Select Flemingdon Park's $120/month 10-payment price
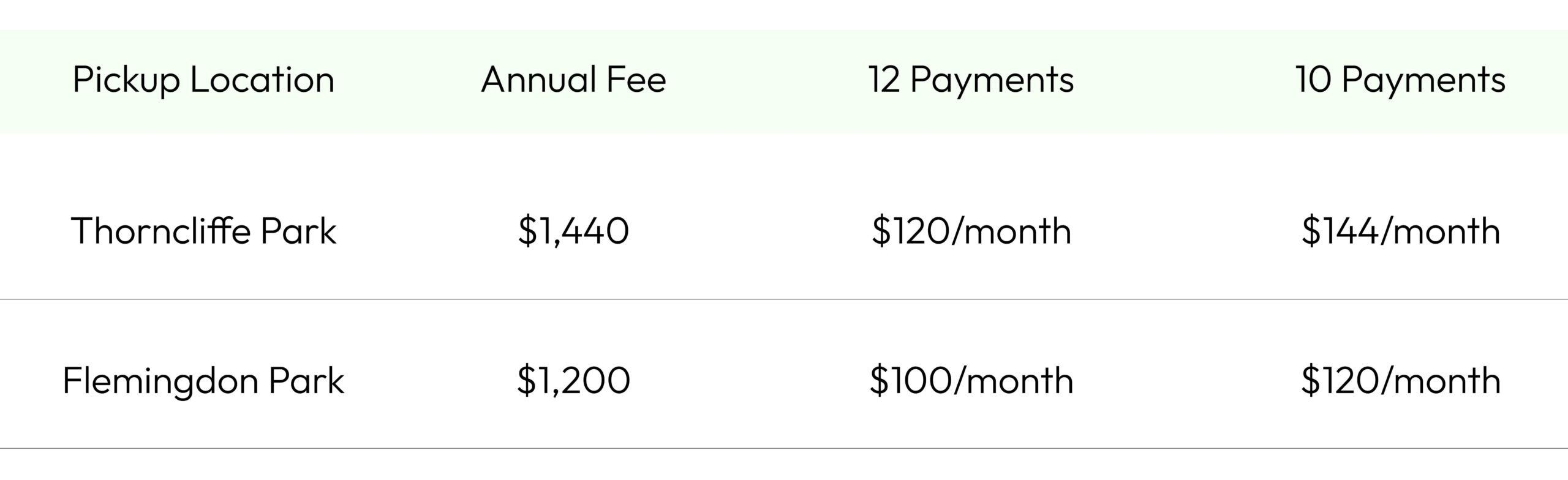1568x480 pixels. click(1401, 381)
